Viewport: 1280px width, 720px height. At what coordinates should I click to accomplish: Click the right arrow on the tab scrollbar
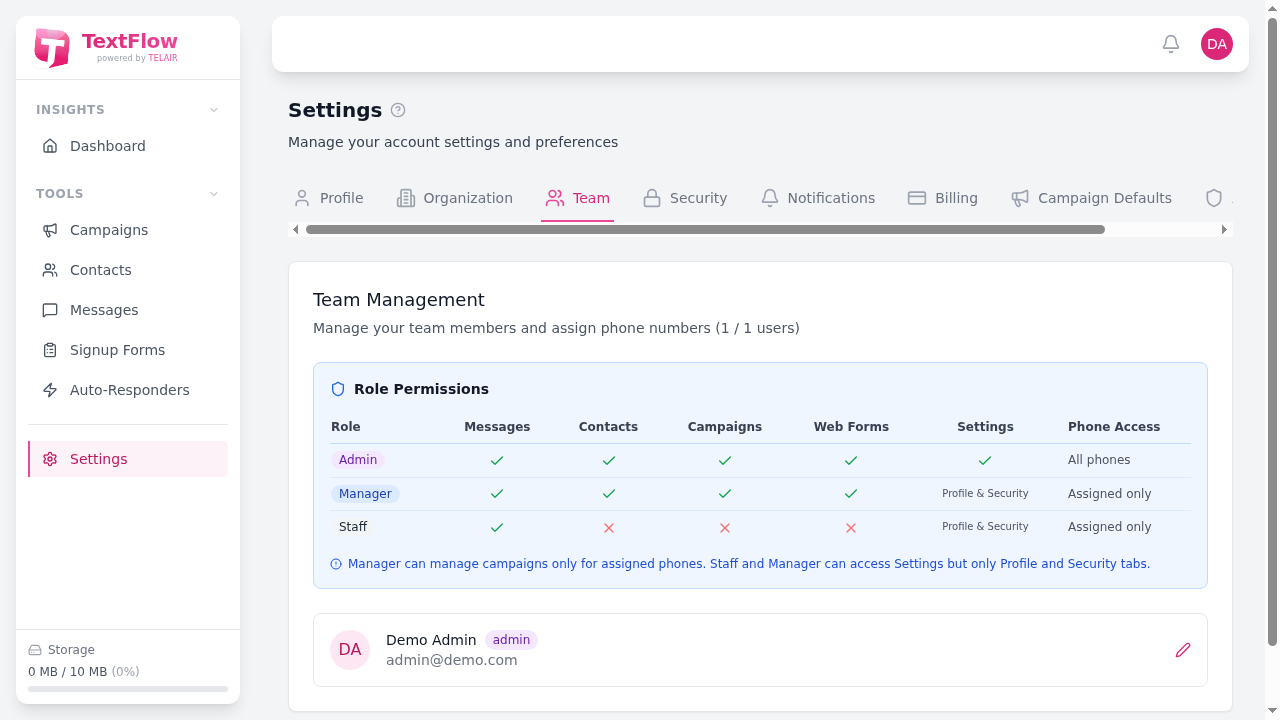[x=1224, y=229]
